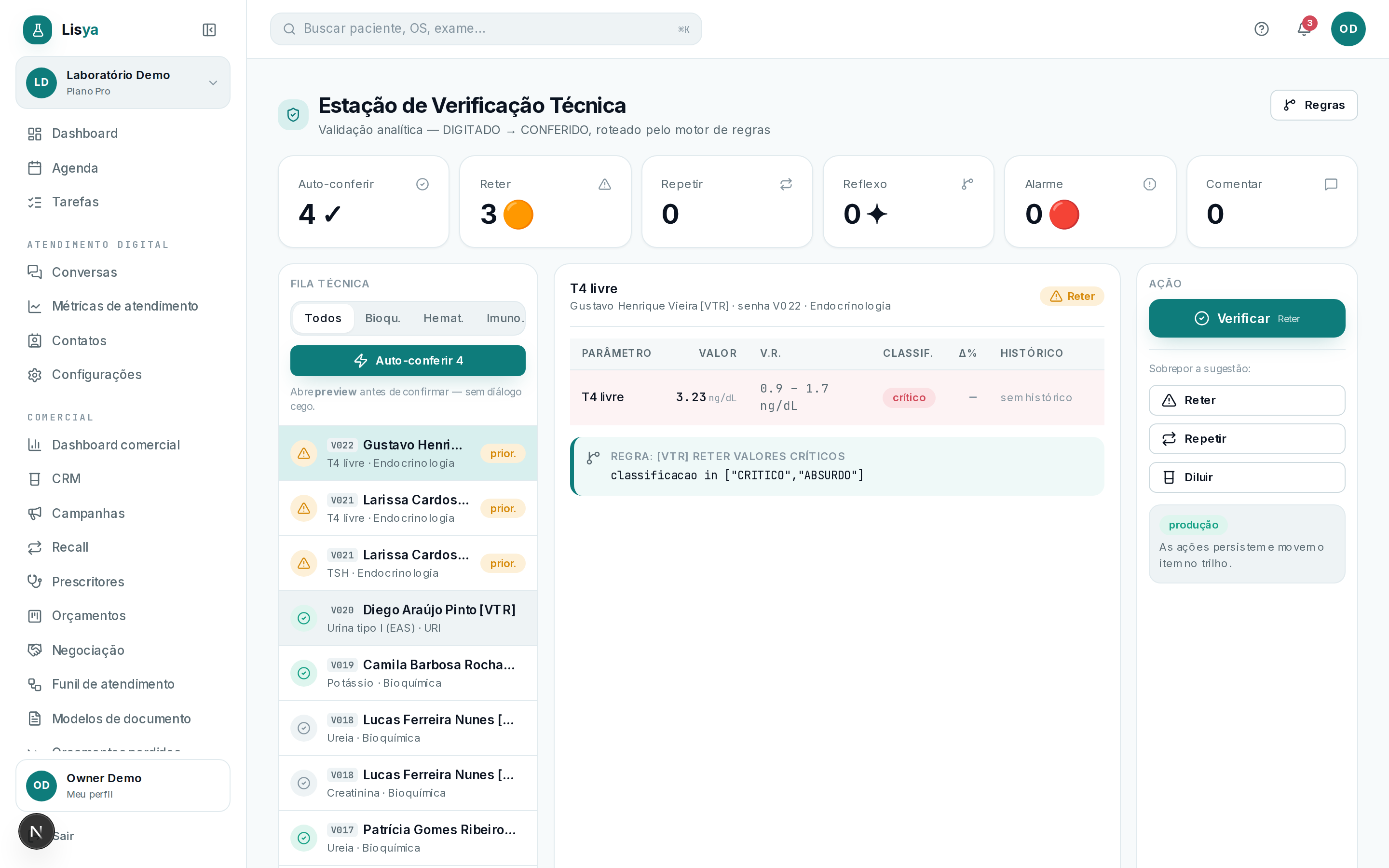Click the warning icon on the Larissa TSH row

[x=304, y=564]
